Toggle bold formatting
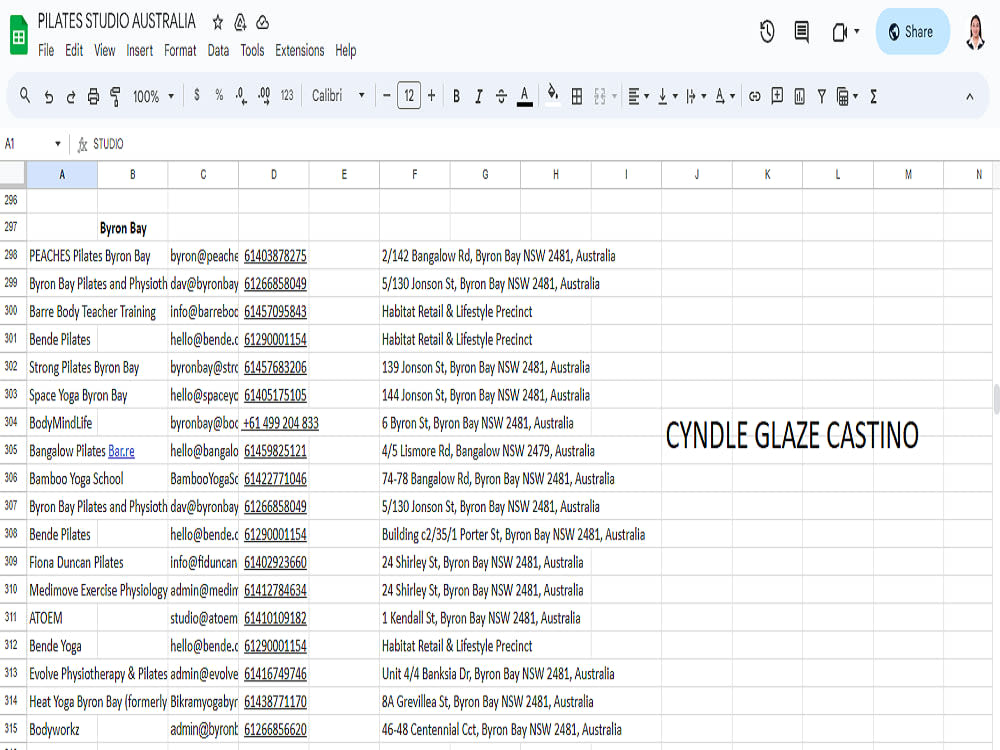The height and width of the screenshot is (750, 1000). point(456,96)
